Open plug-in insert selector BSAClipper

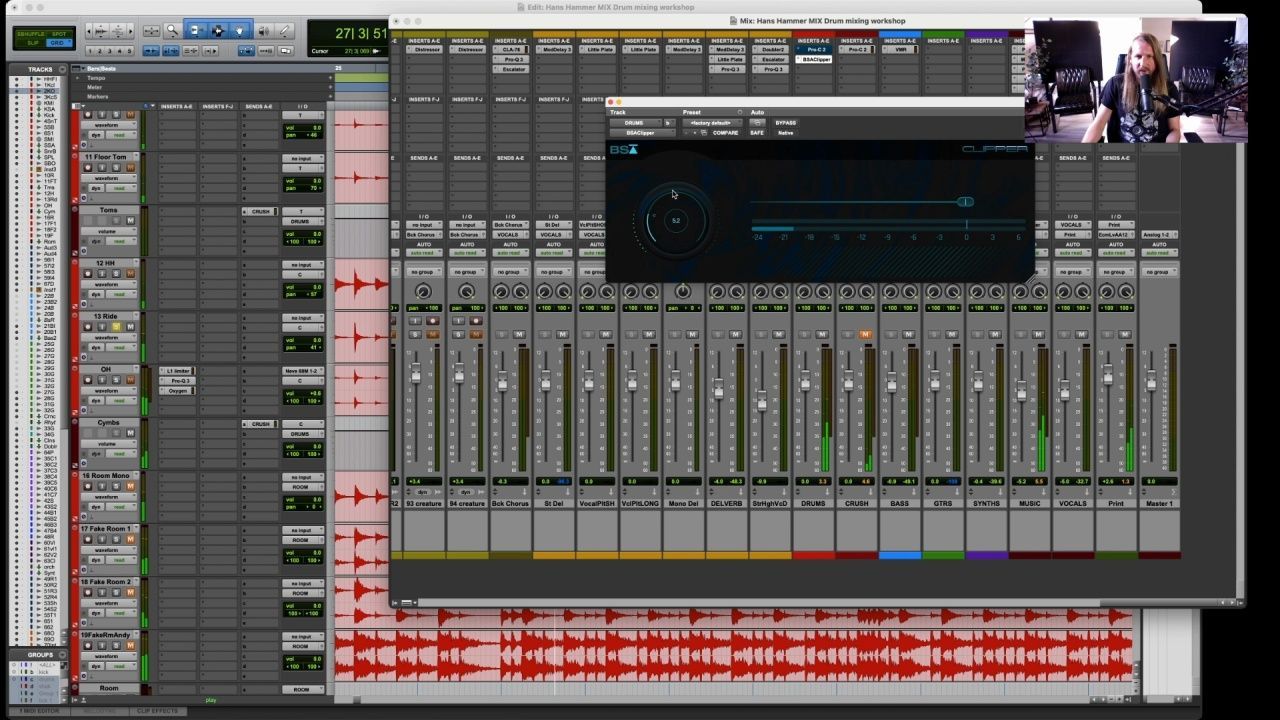[x=642, y=133]
